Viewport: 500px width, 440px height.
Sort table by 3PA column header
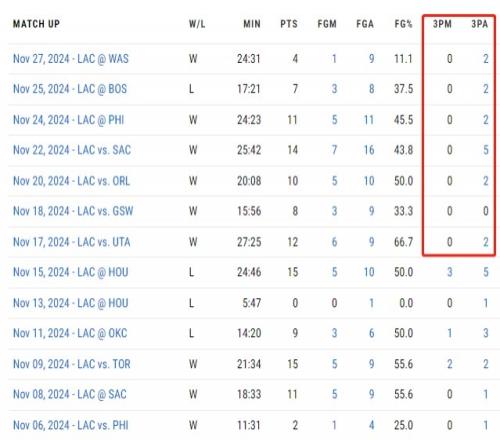[480, 24]
